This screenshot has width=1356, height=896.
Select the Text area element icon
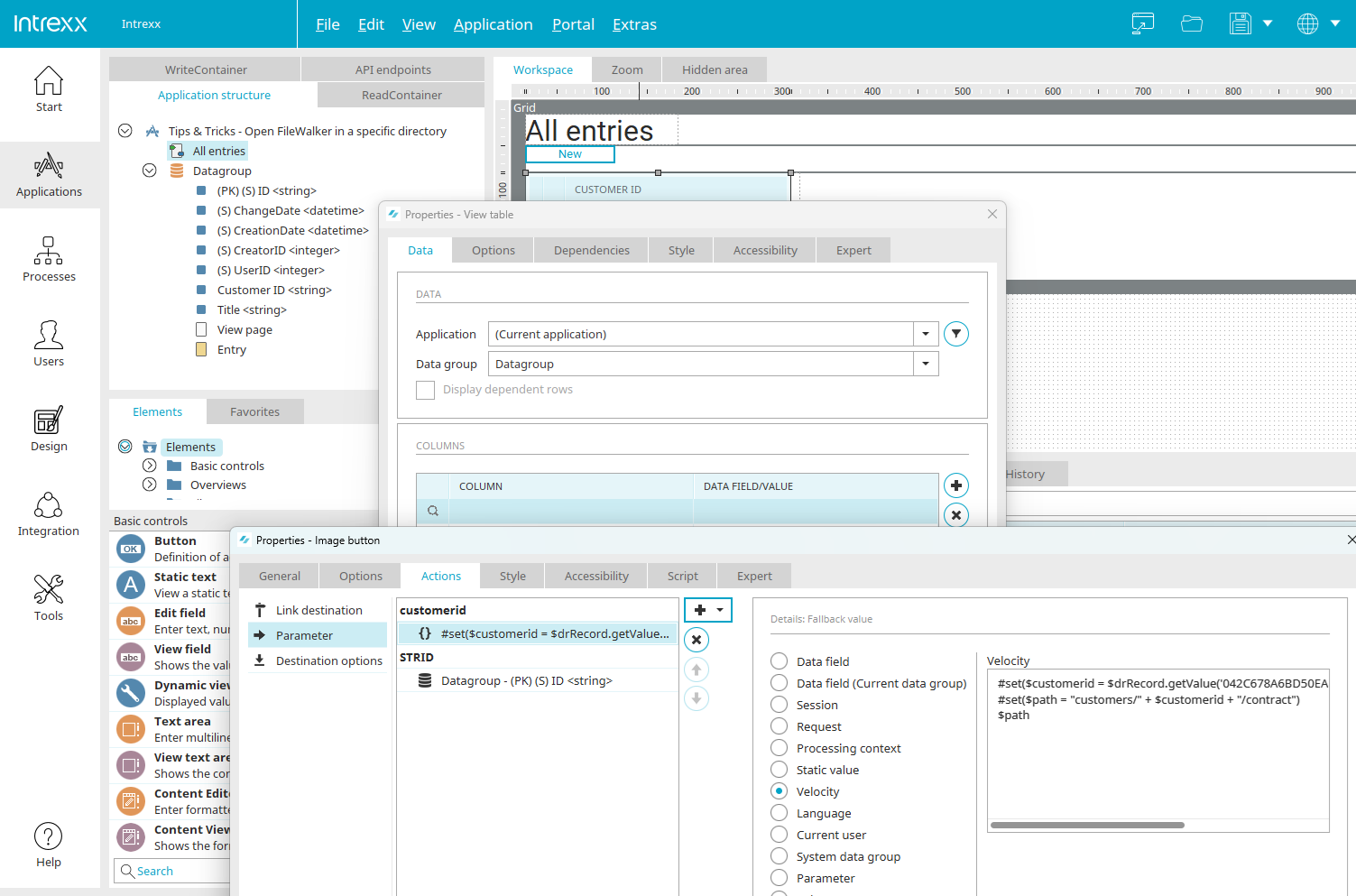click(131, 729)
